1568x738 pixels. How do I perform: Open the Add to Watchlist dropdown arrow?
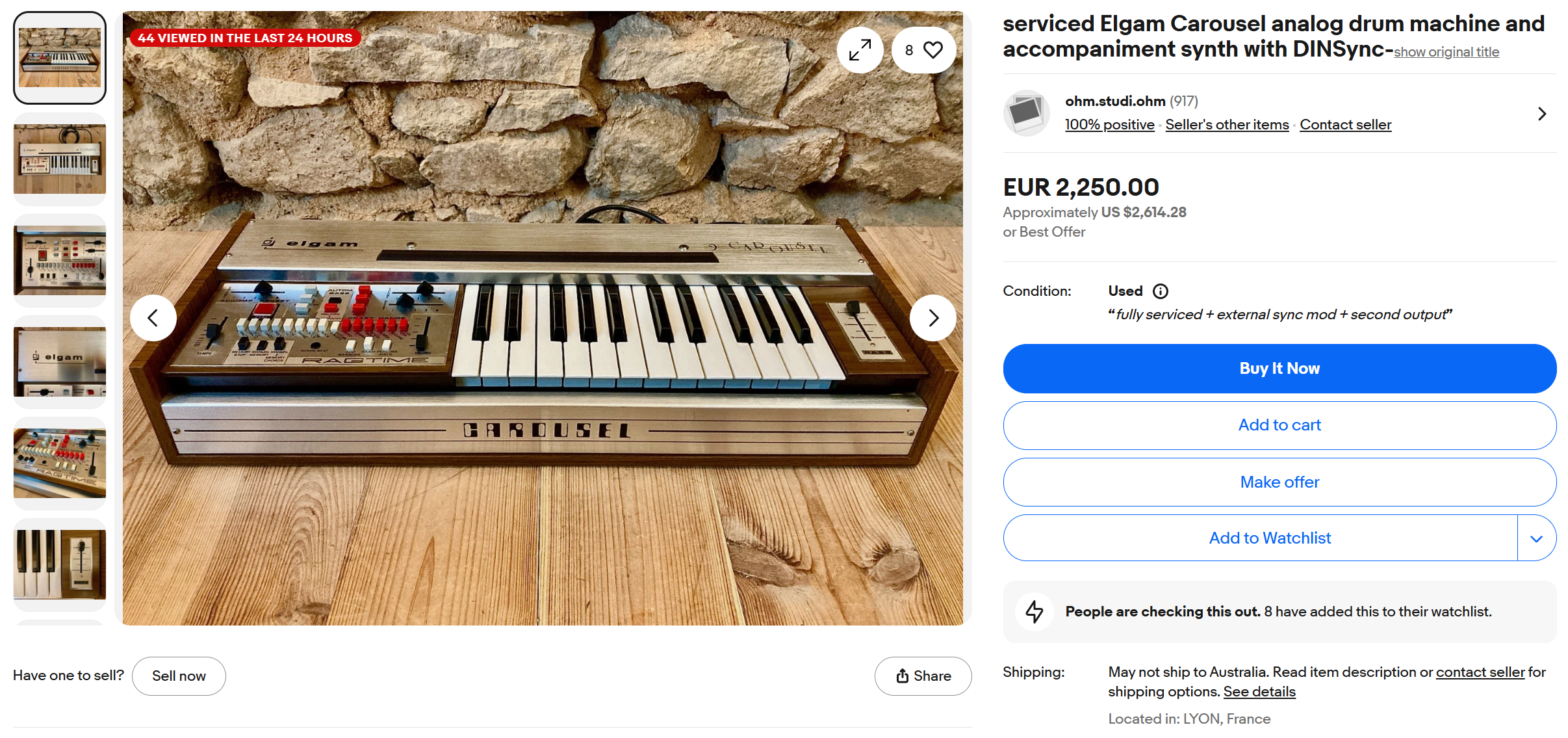[x=1536, y=538]
